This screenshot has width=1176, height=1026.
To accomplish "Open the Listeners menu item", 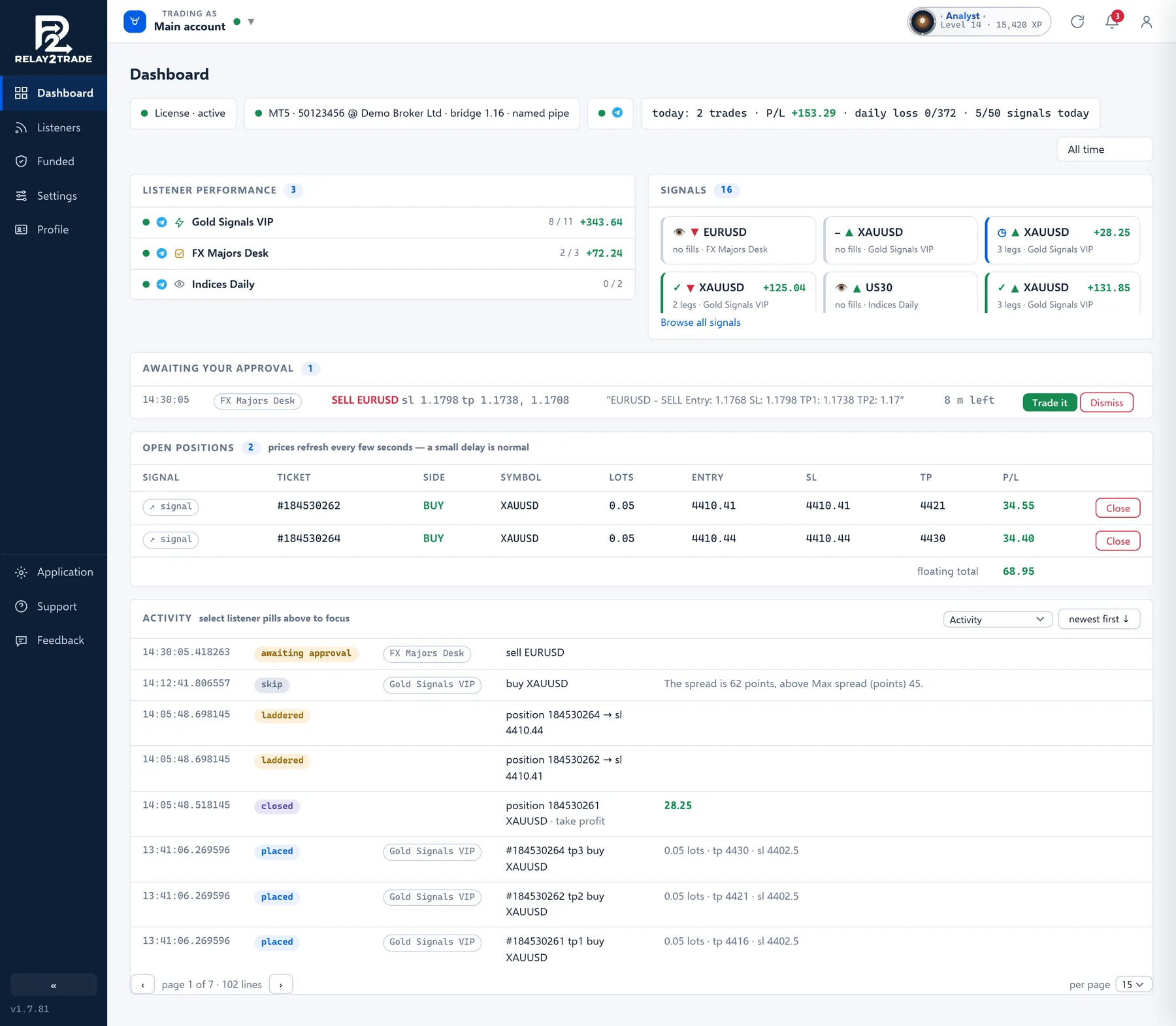I will (54, 127).
